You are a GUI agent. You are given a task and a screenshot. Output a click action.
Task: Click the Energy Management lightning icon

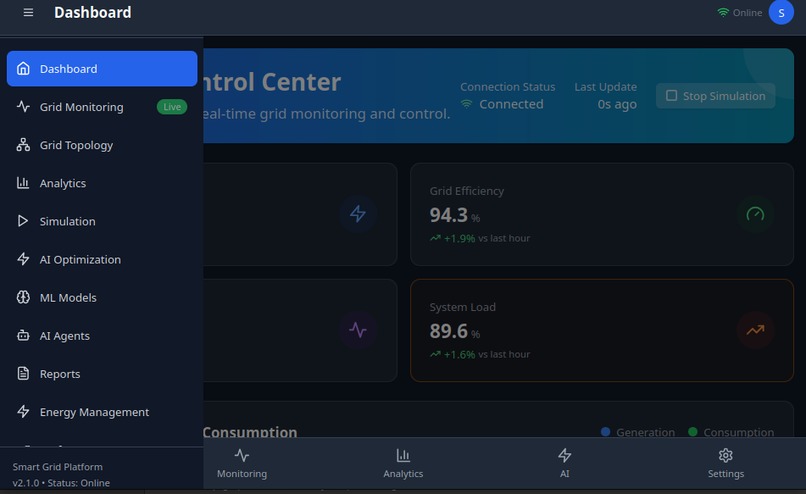tap(23, 411)
